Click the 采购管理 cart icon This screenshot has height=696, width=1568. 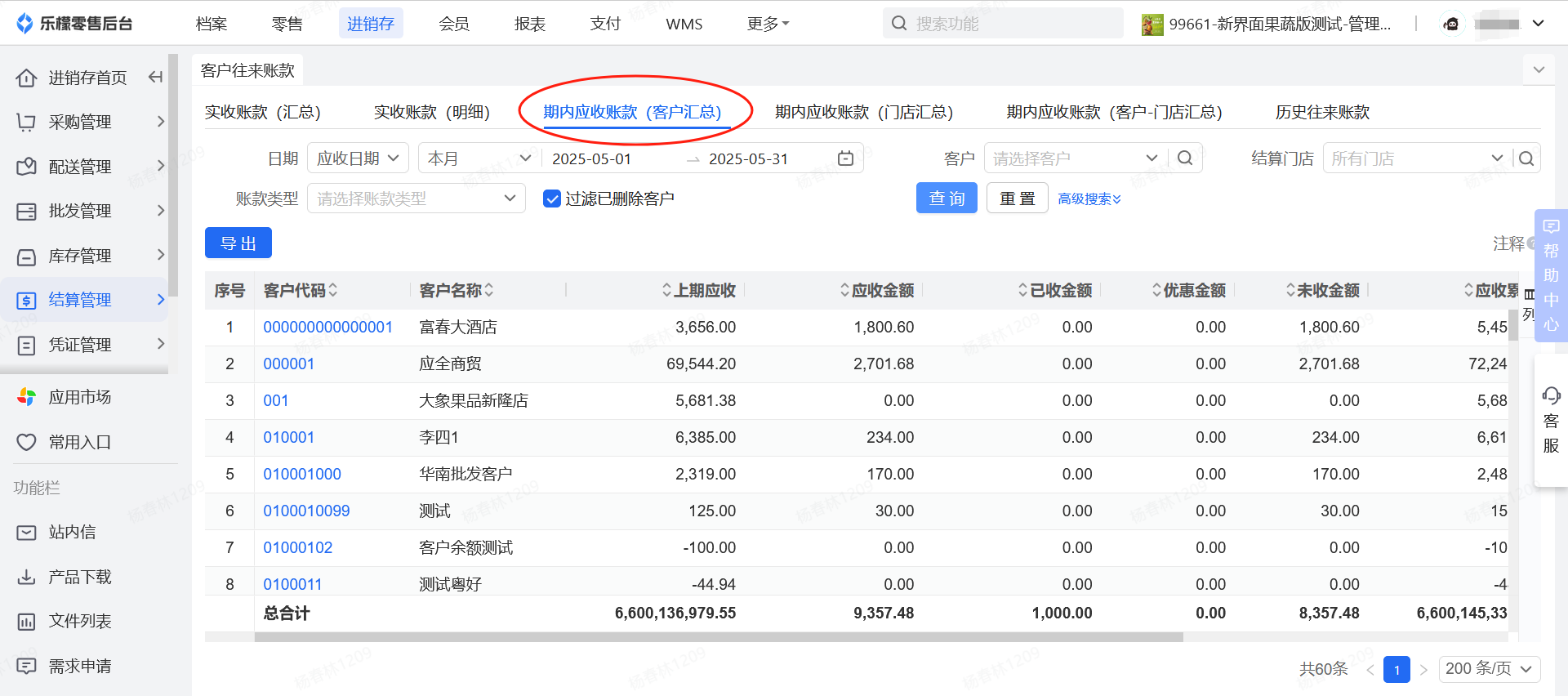click(26, 122)
